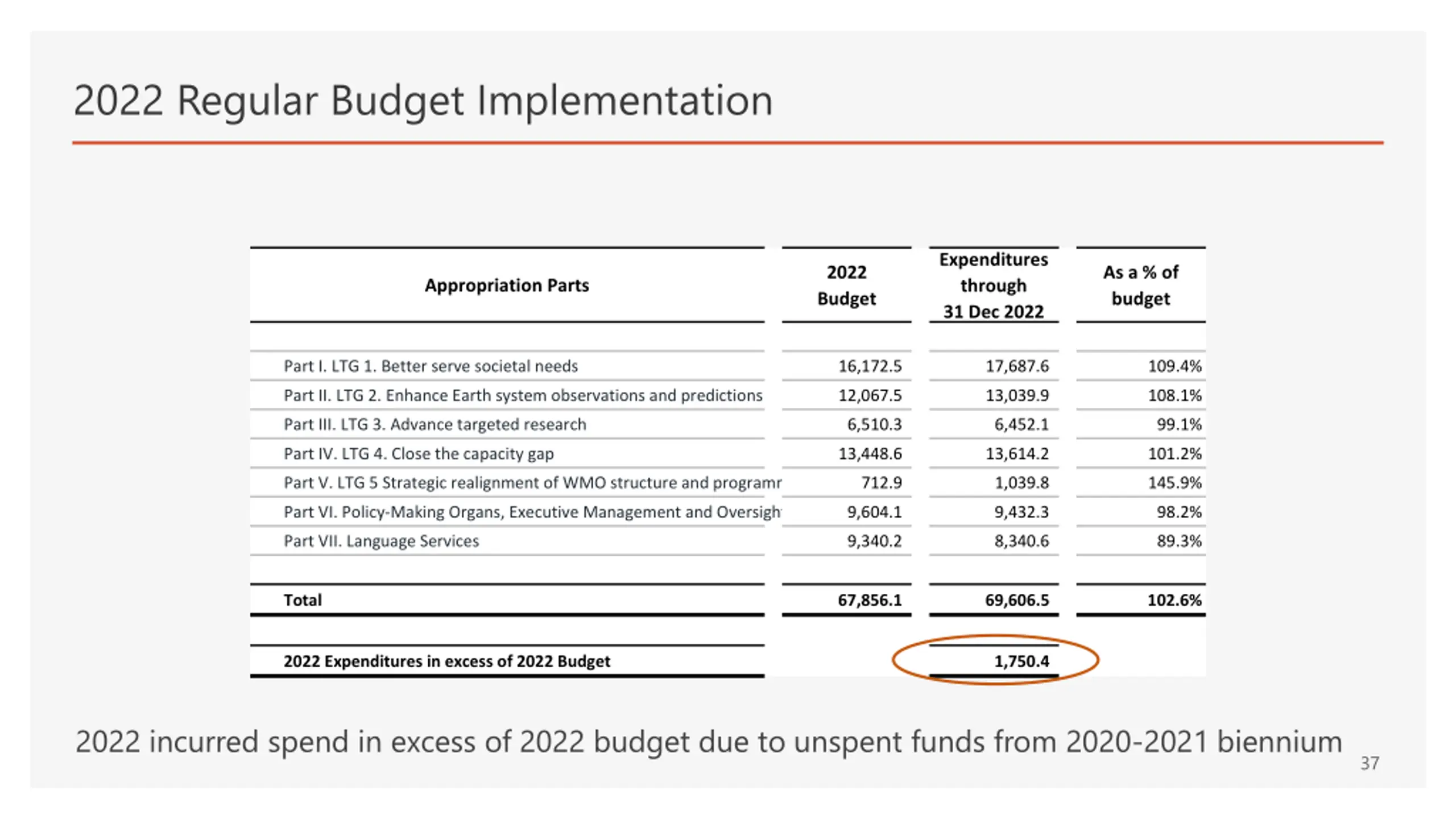Click the excess amount 1,750.4
This screenshot has width=1456, height=819.
click(x=1021, y=661)
